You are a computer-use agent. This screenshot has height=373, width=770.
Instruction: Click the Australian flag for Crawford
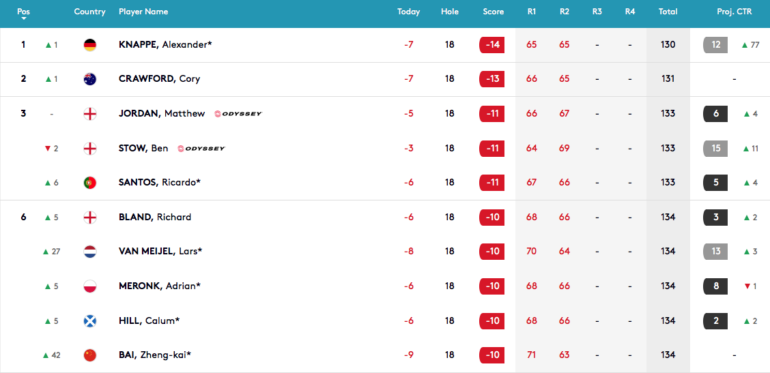click(x=90, y=79)
